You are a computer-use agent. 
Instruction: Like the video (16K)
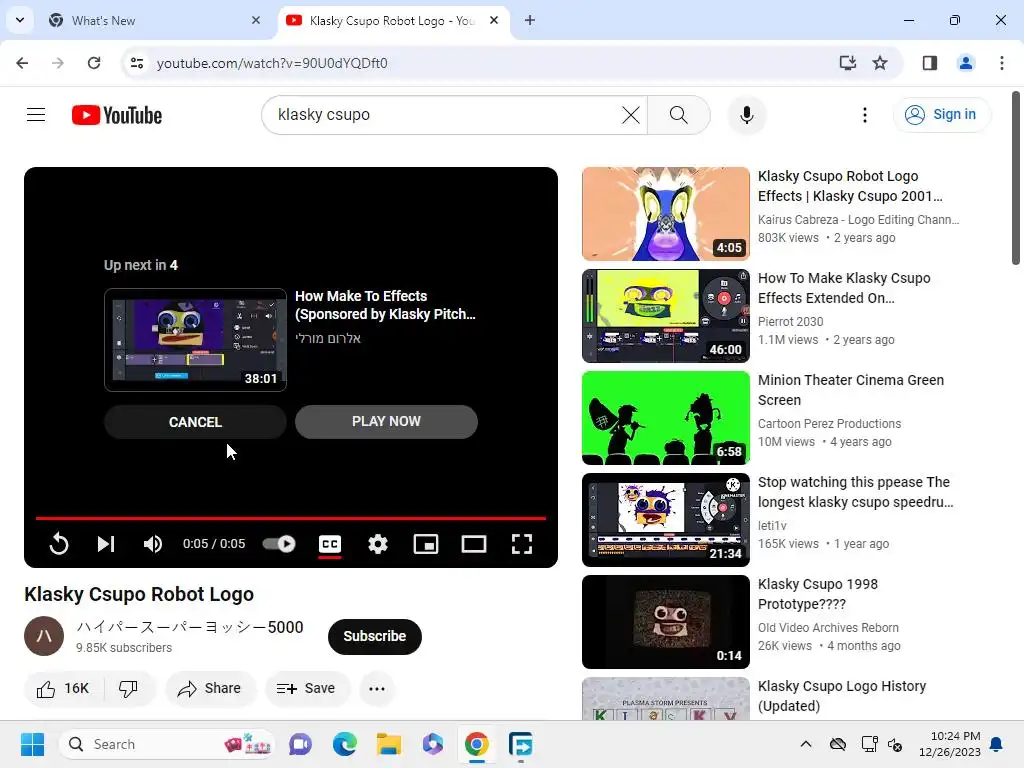click(63, 688)
